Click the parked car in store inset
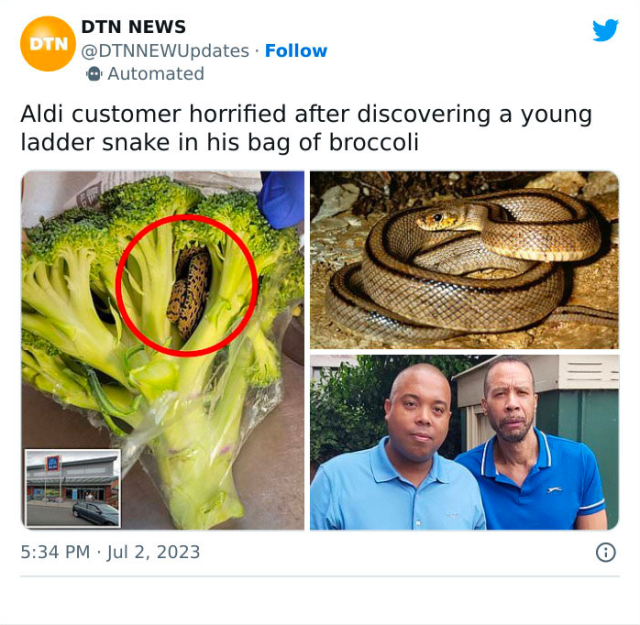The width and height of the screenshot is (640, 625). 96,512
